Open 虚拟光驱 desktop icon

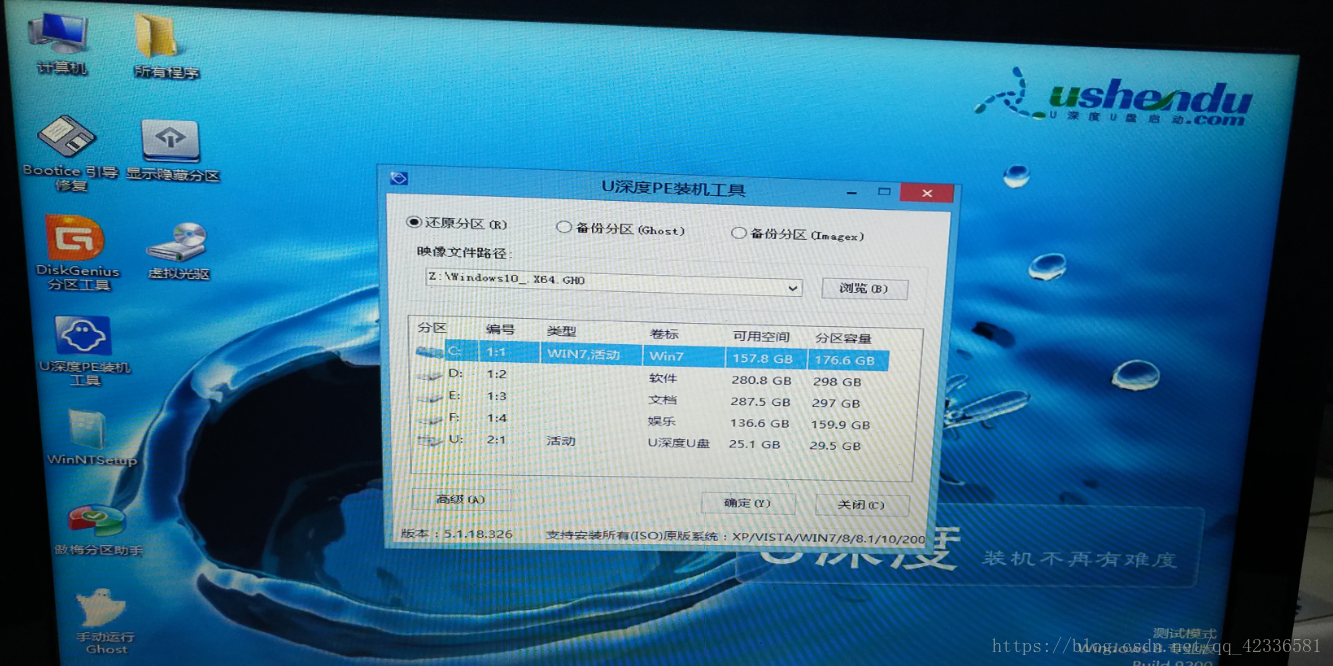178,251
